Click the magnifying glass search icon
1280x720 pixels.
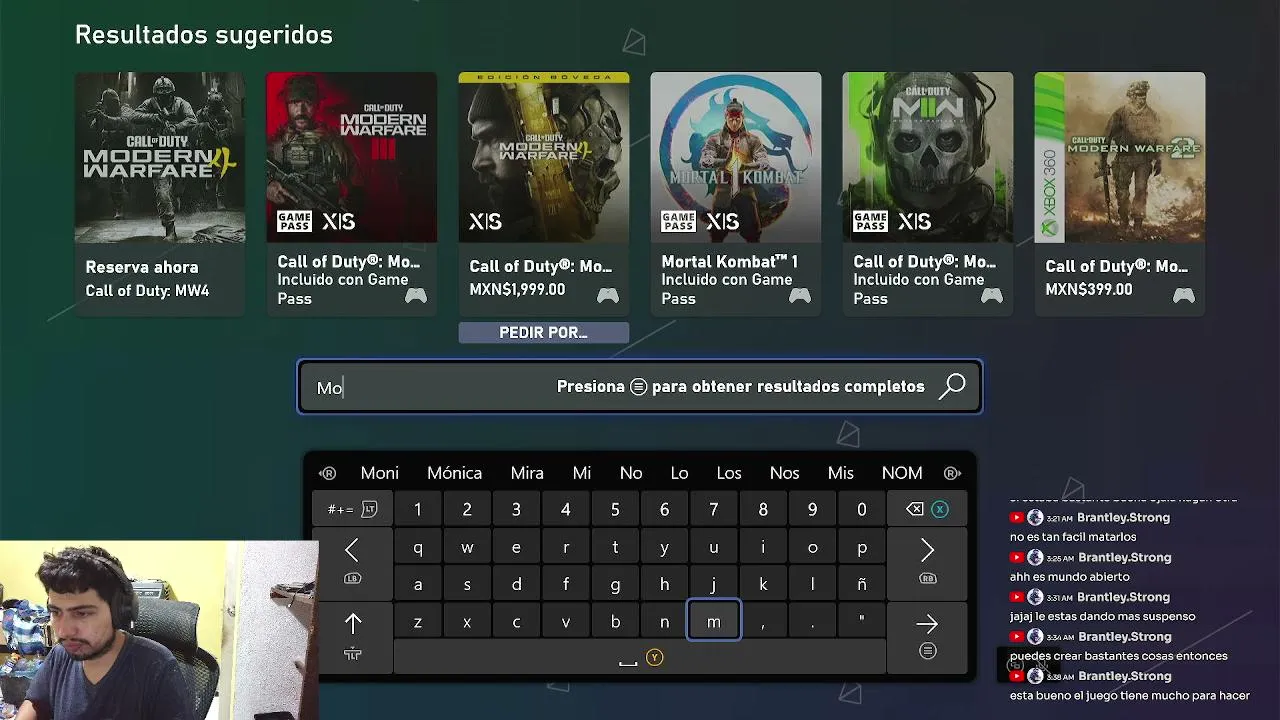952,386
